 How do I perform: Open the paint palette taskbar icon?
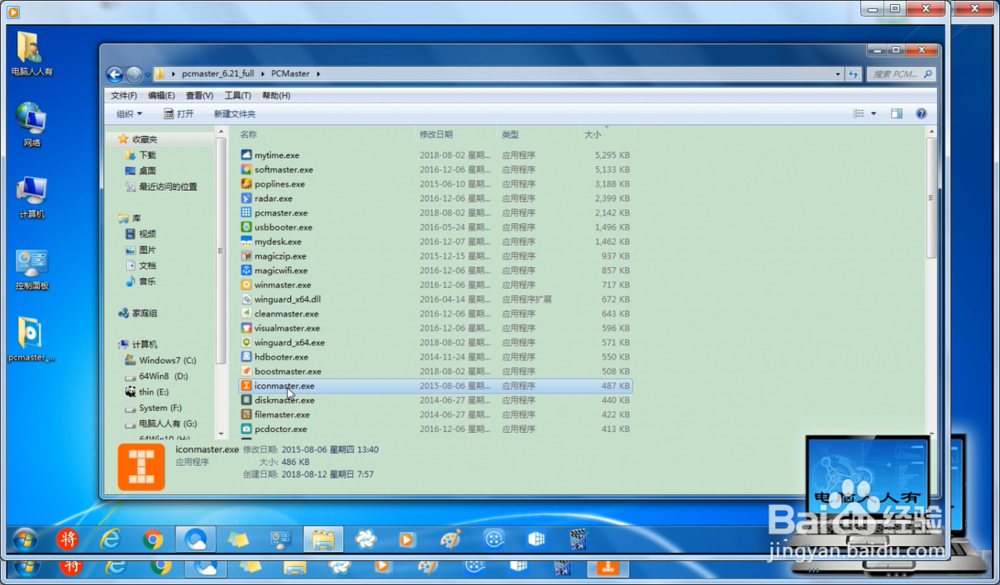(450, 540)
